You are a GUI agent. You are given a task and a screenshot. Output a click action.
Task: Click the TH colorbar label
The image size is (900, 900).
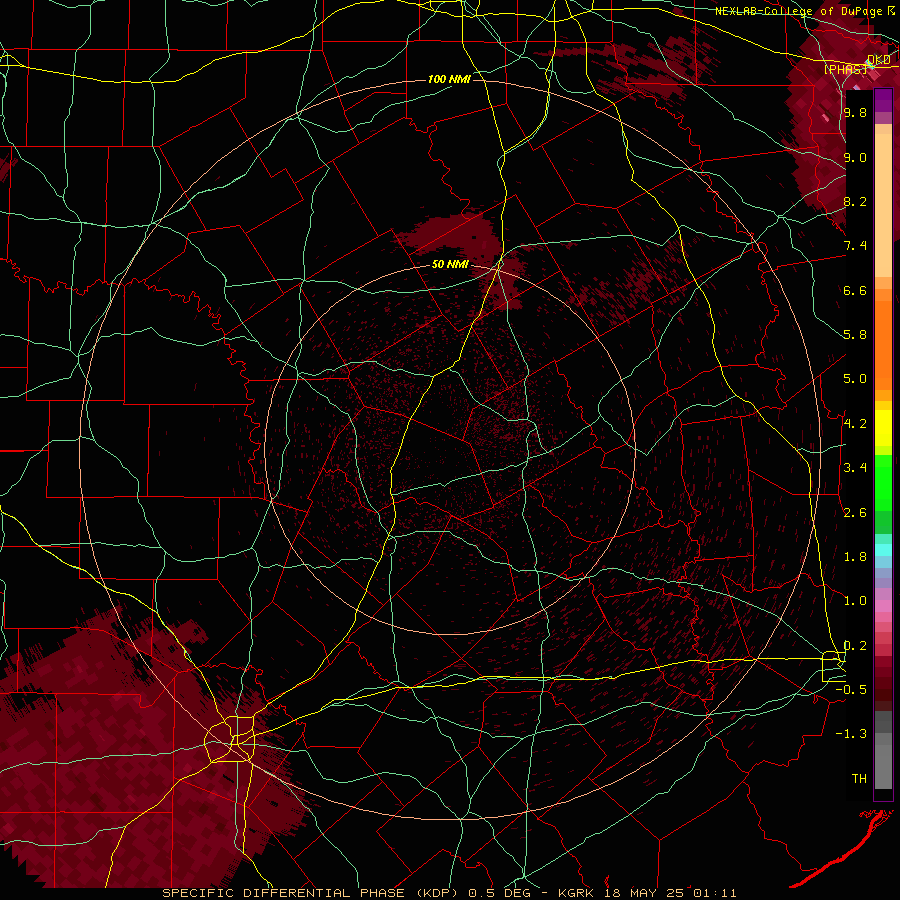coord(859,779)
